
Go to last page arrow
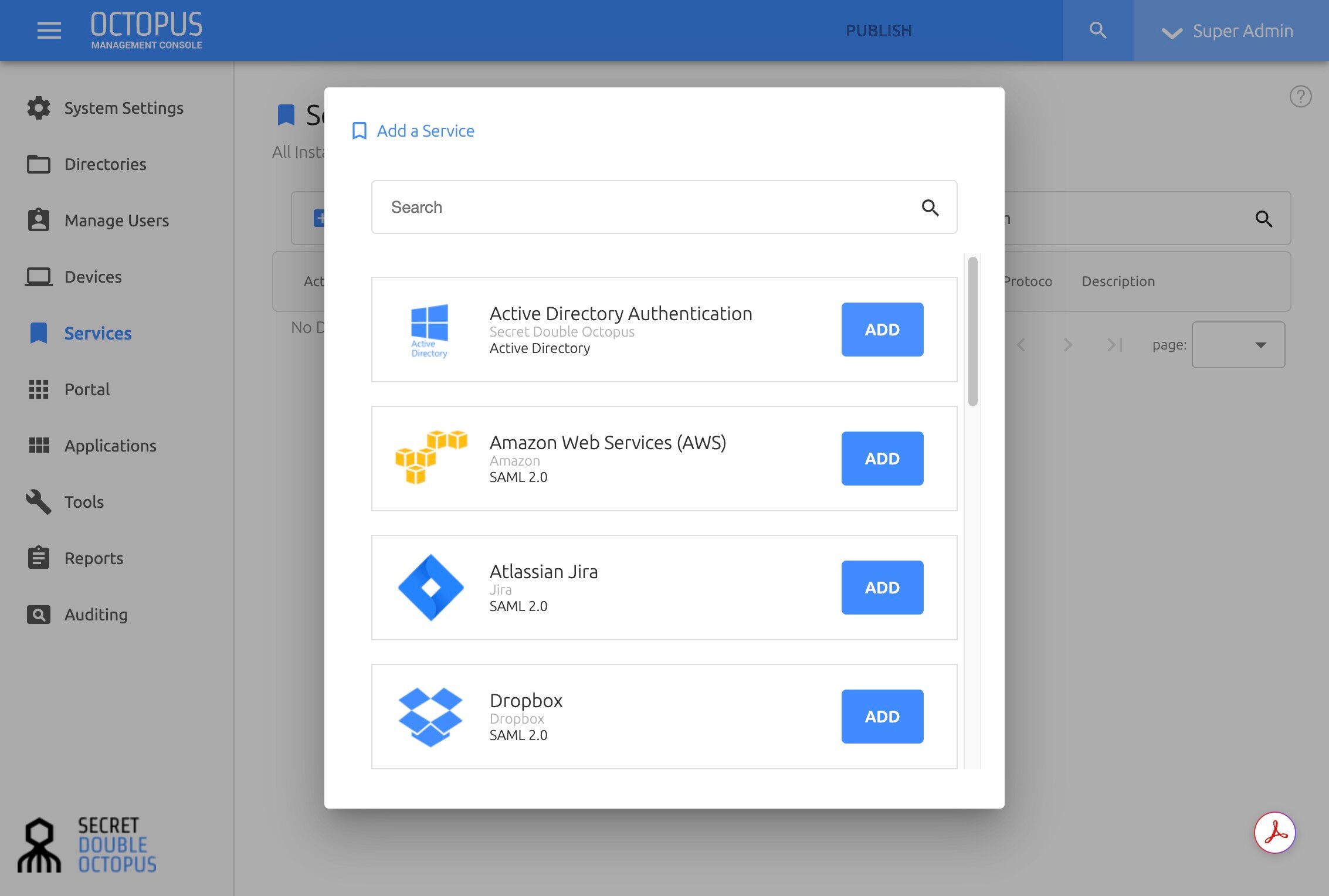point(1114,345)
